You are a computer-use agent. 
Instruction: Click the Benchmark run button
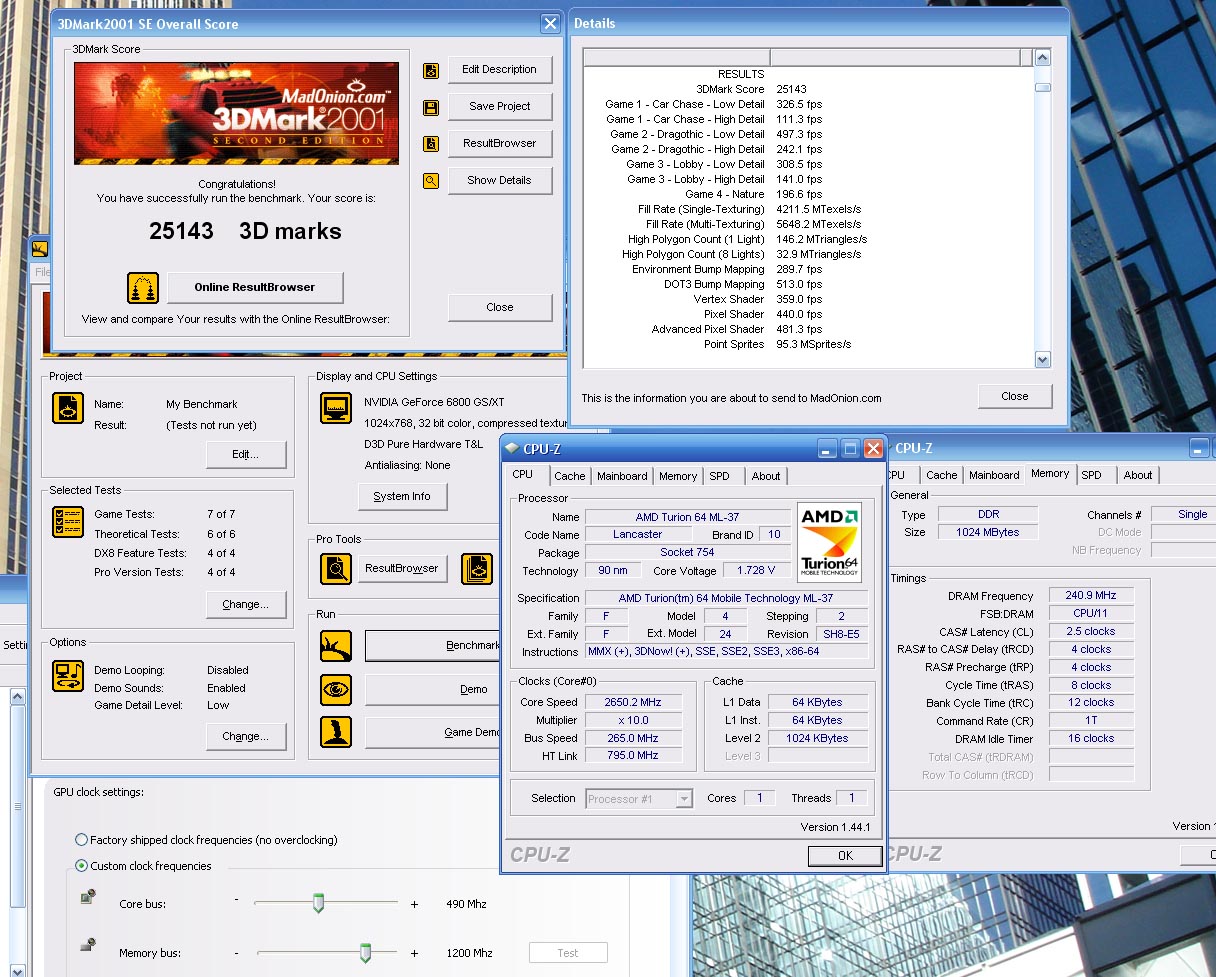[x=432, y=646]
